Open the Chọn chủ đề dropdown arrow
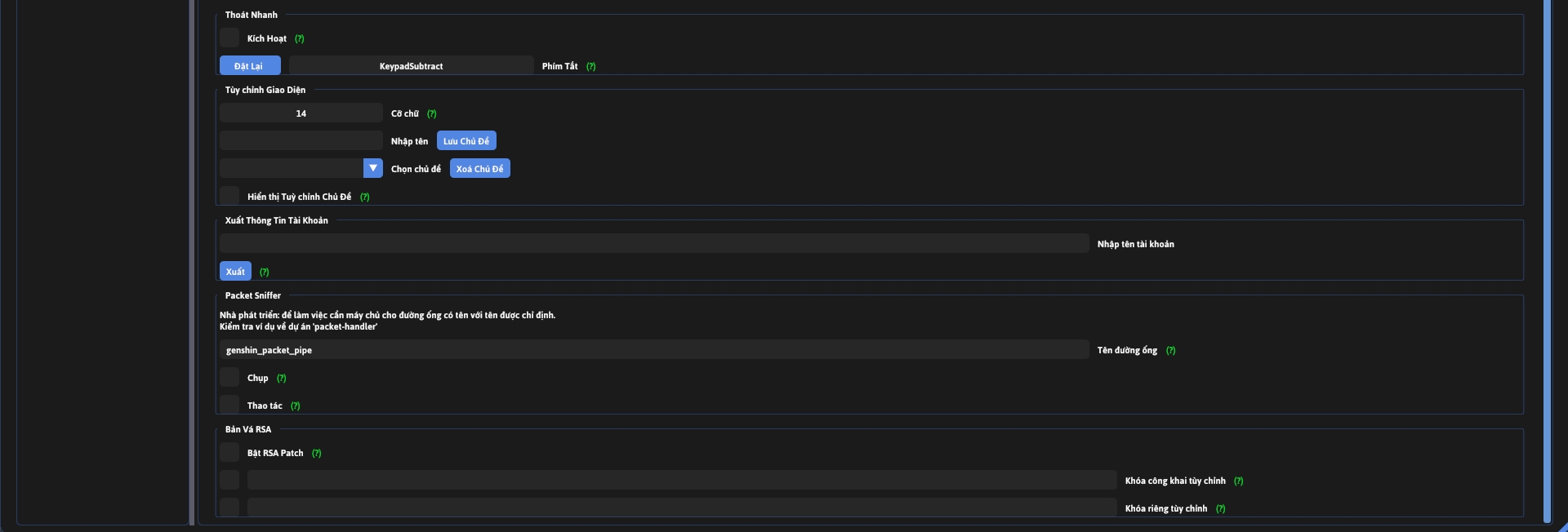Viewport: 1568px width, 532px height. [372, 168]
